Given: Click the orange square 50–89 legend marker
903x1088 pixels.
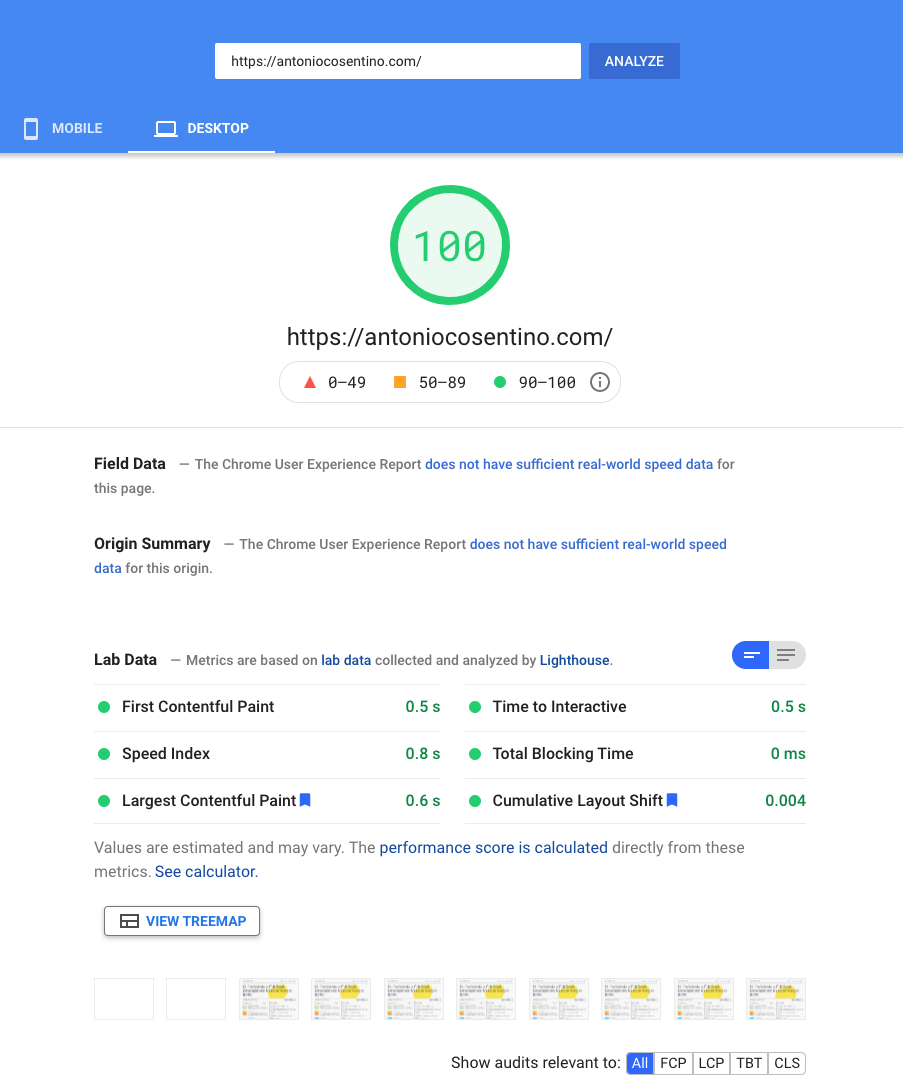Looking at the screenshot, I should pos(400,382).
